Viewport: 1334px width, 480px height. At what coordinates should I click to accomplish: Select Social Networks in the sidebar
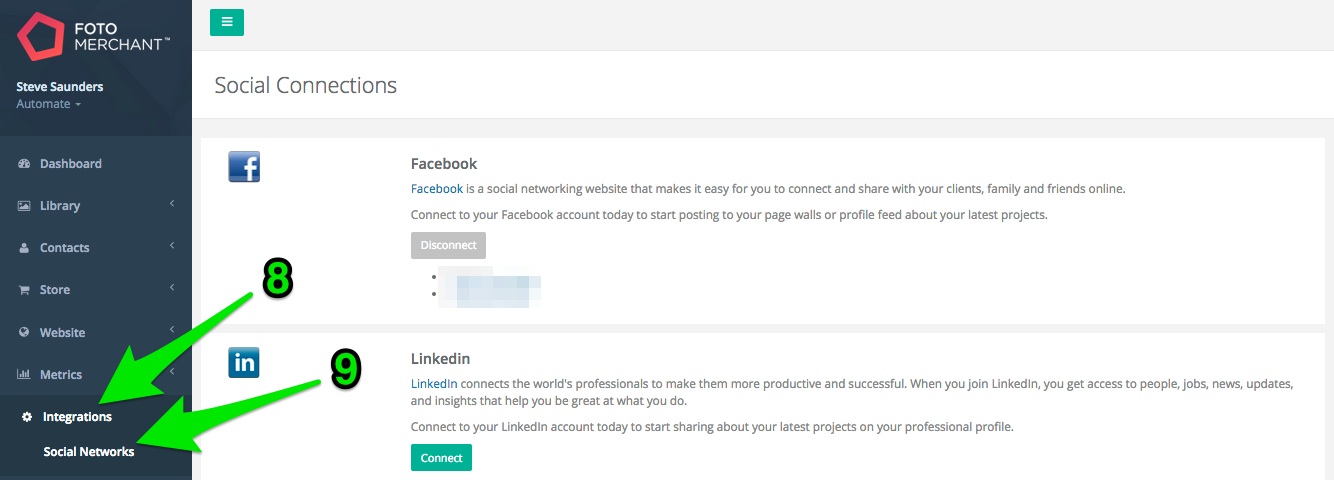(89, 452)
